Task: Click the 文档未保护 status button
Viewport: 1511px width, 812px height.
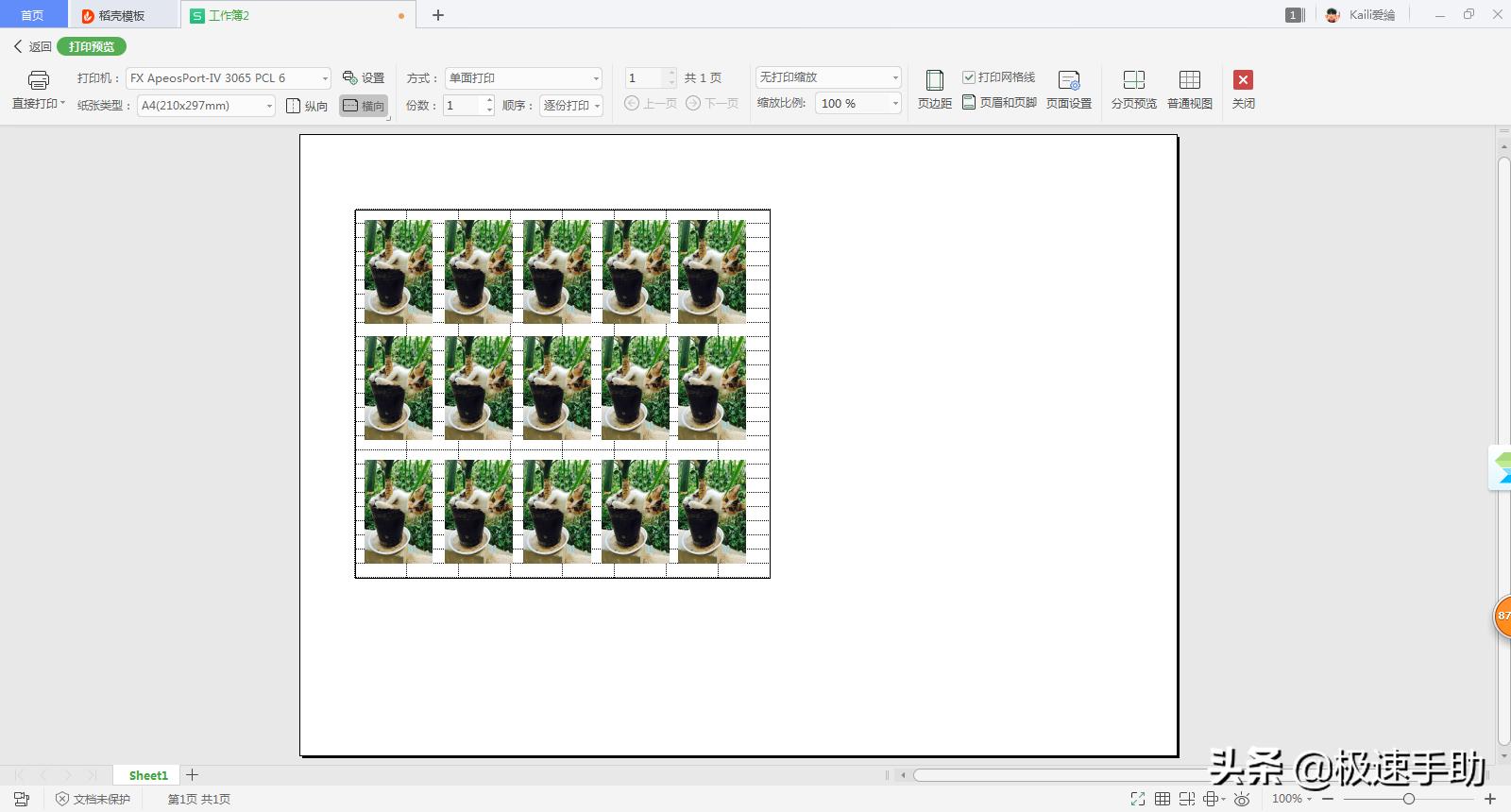Action: pyautogui.click(x=93, y=799)
